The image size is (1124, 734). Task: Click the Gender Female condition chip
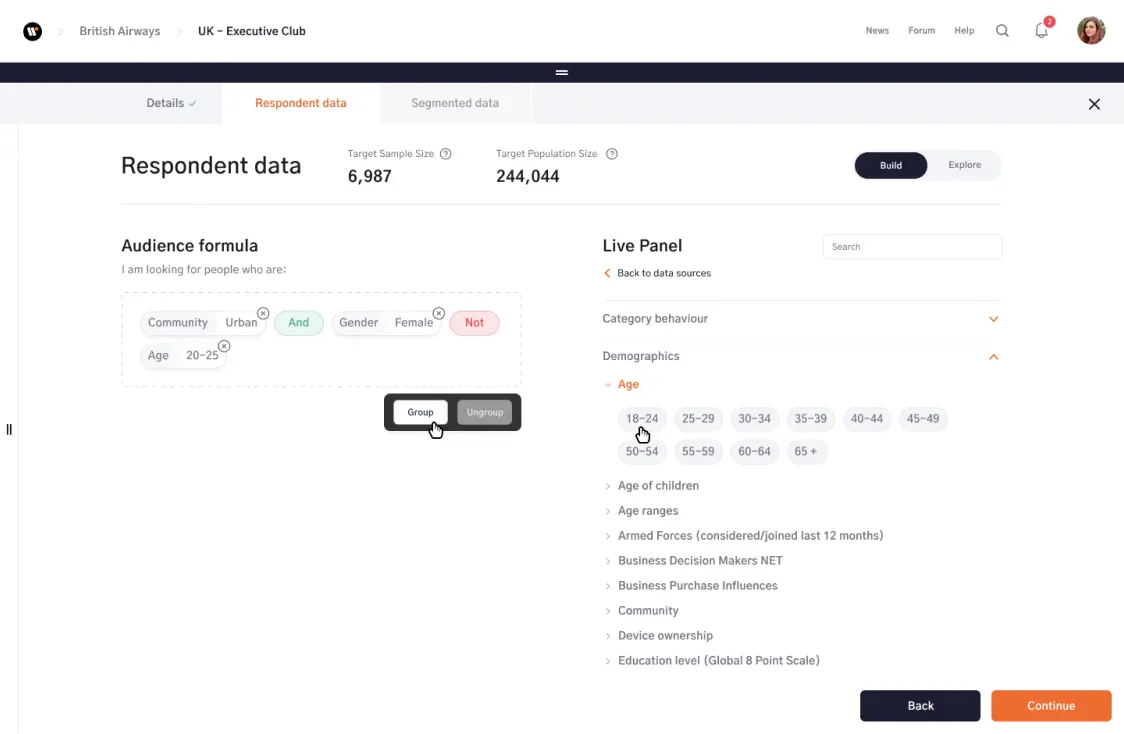tap(386, 323)
